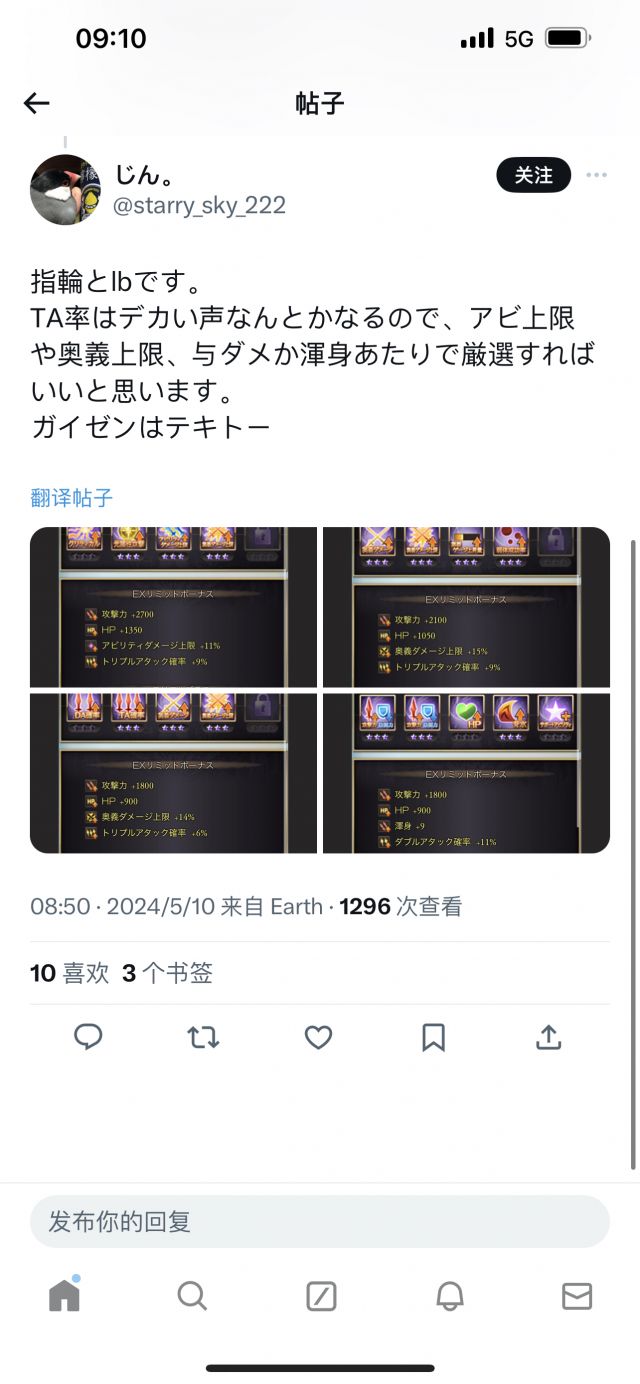Like the post with heart icon
Screen dimensions: 640x1384
coord(318,1038)
